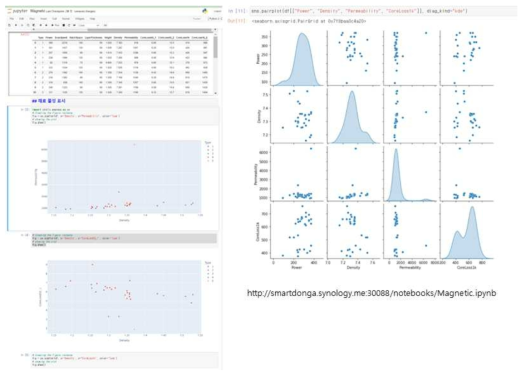
Task: Toggle Type 1 in CoreLoss plot legend
Action: pyautogui.click(x=210, y=266)
